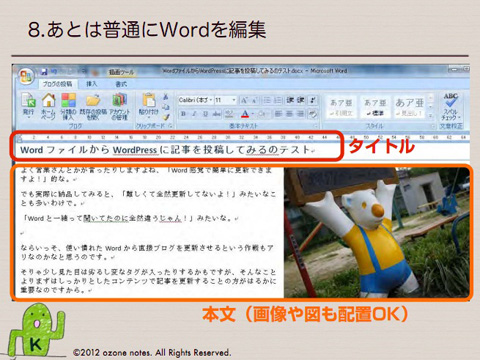Screen dimensions: 480x360
Task: Click the Cut scissors icon
Action: pos(166,97)
